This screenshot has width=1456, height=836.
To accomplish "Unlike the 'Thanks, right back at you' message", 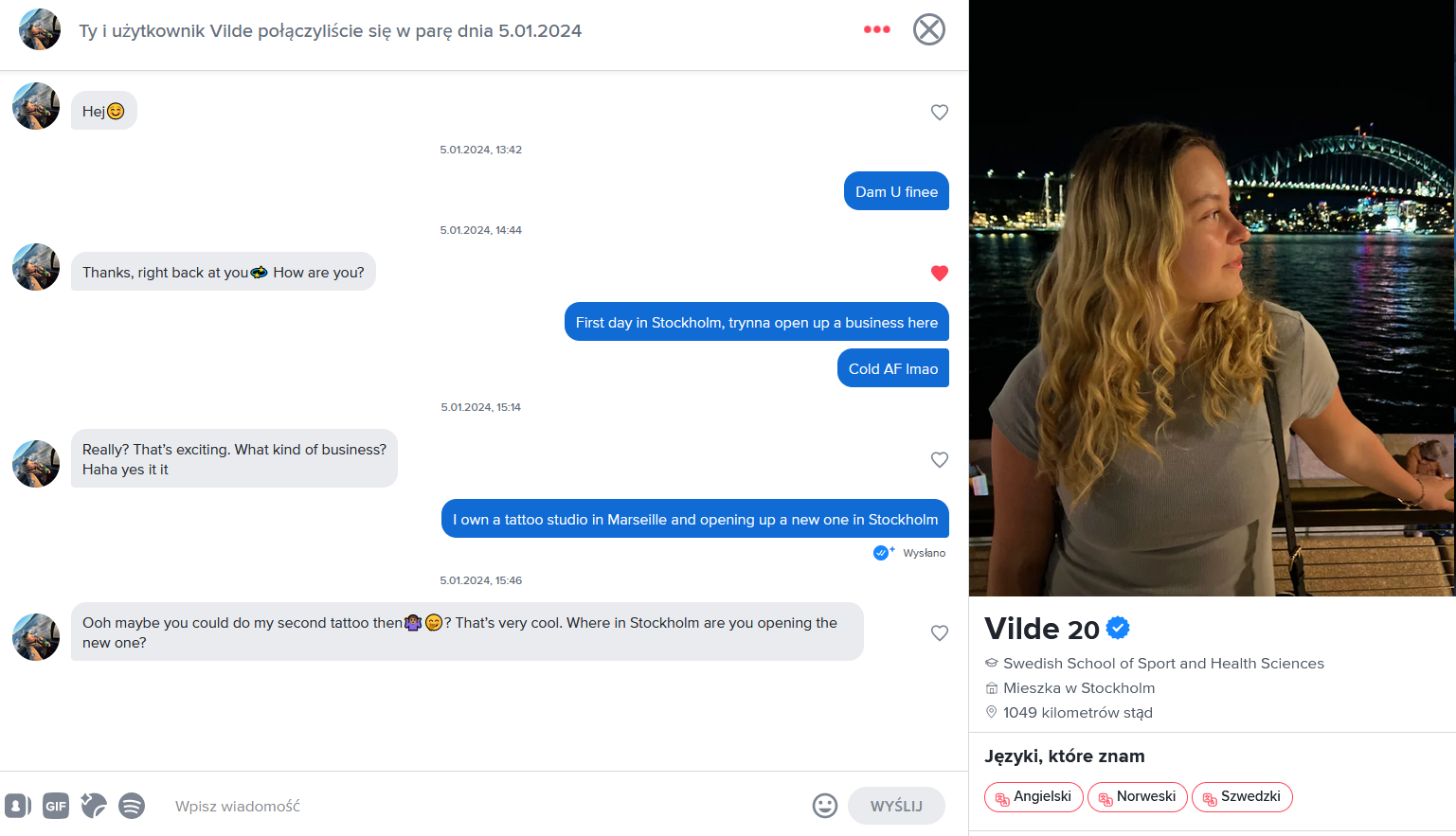I will coord(940,273).
